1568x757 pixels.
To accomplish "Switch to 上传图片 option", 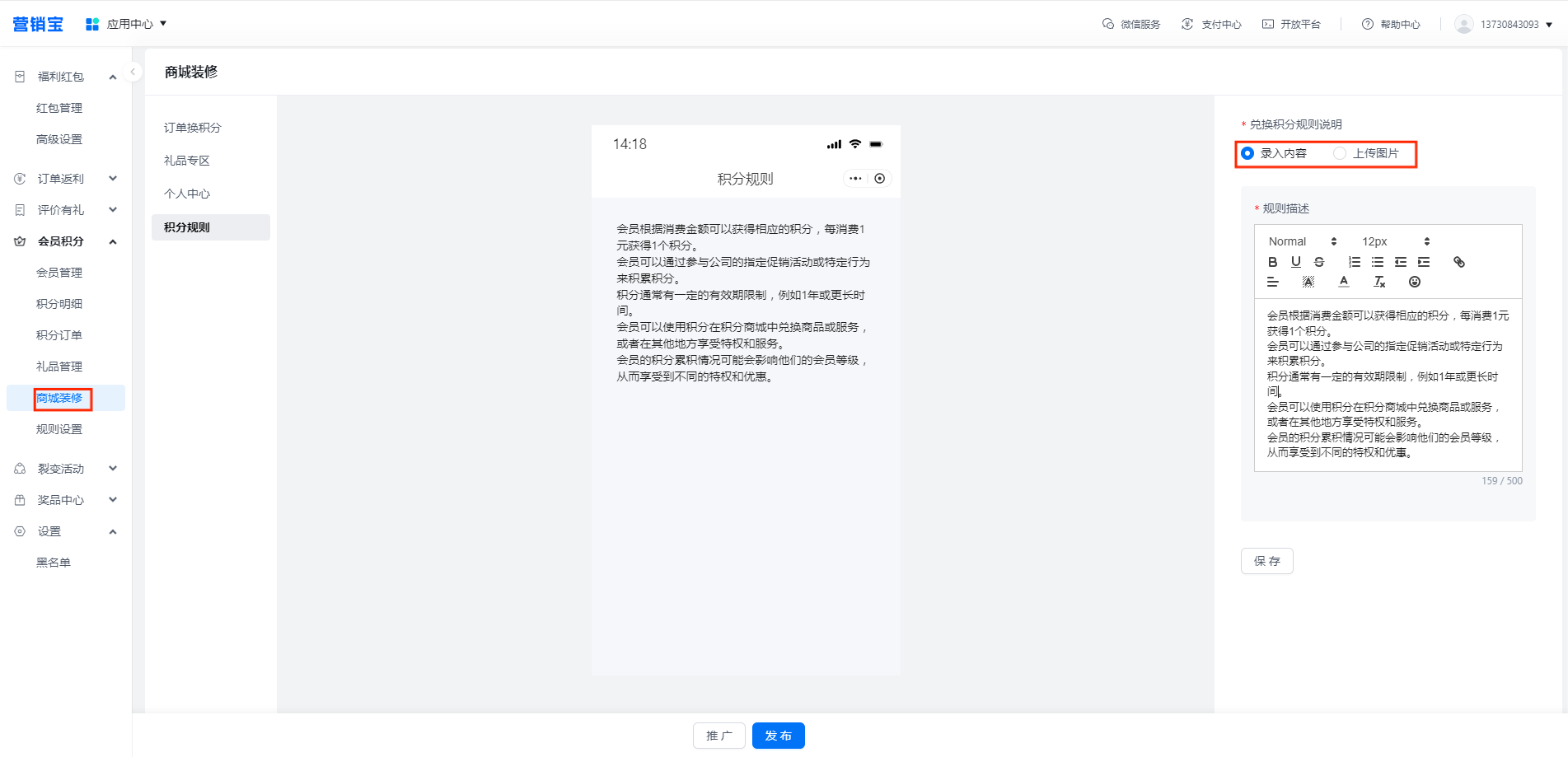I will pyautogui.click(x=1341, y=153).
